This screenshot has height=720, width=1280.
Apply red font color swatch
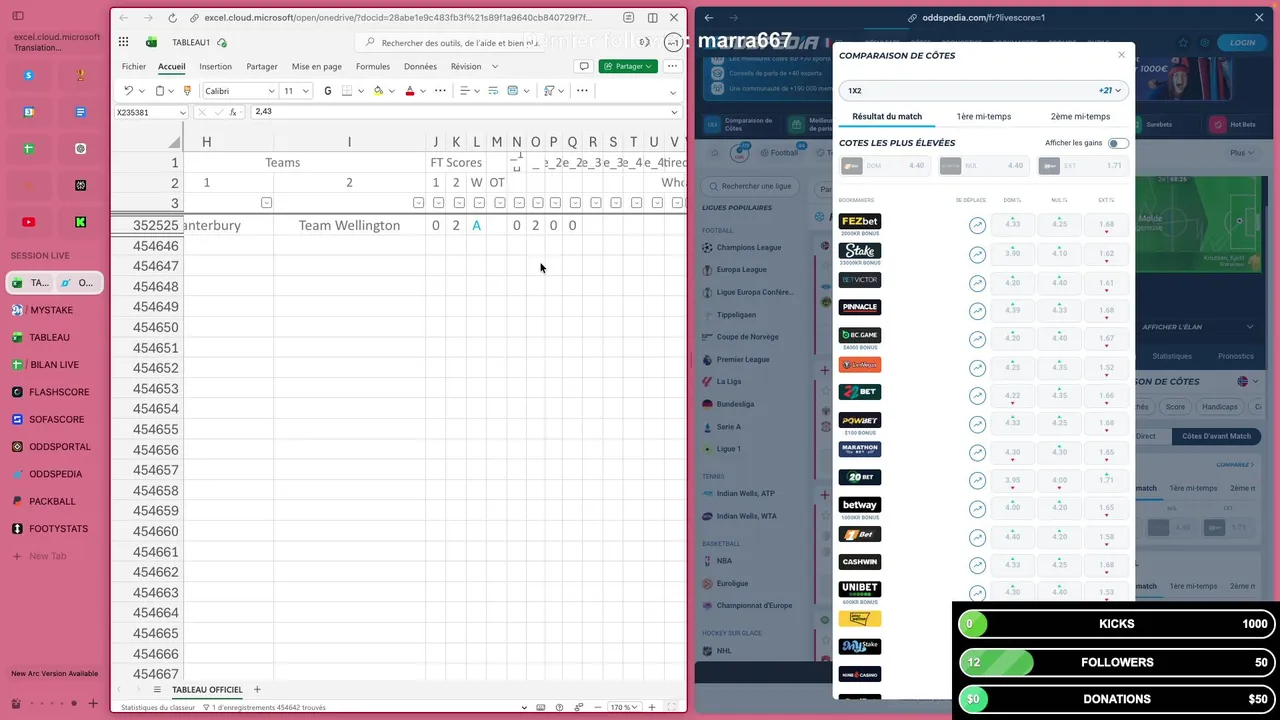(410, 91)
